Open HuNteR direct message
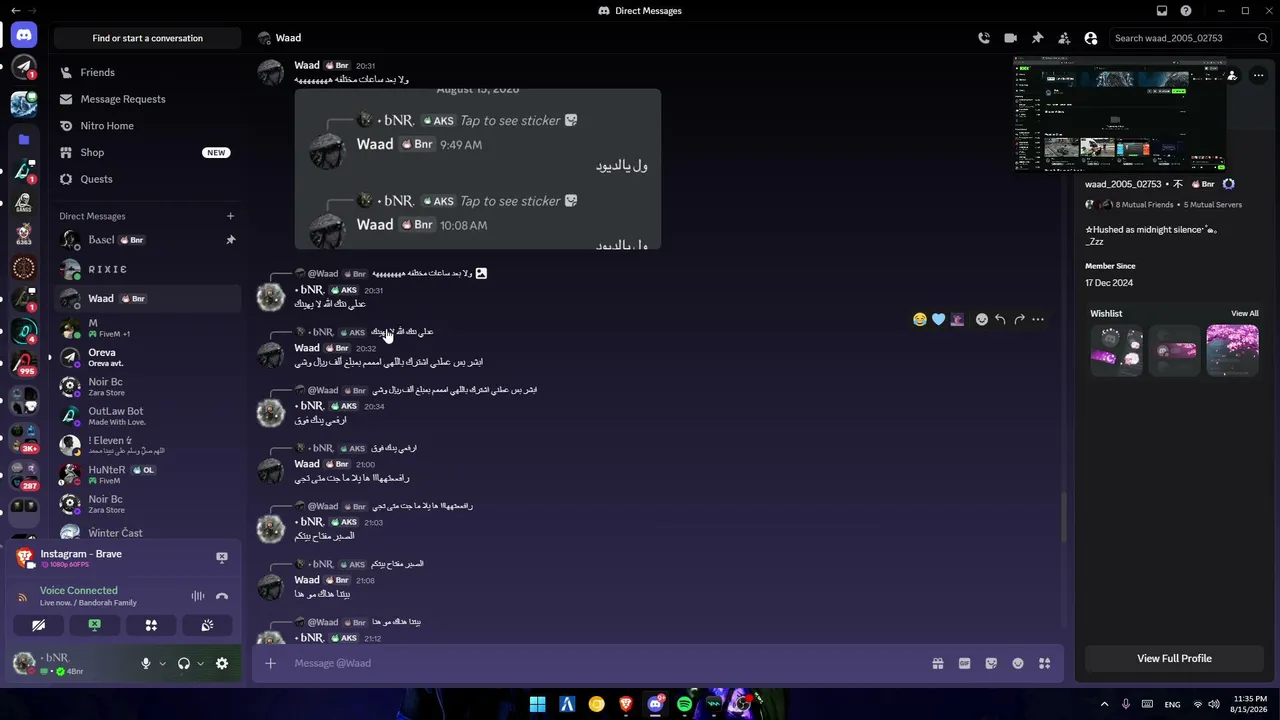The width and height of the screenshot is (1280, 720). (148, 474)
